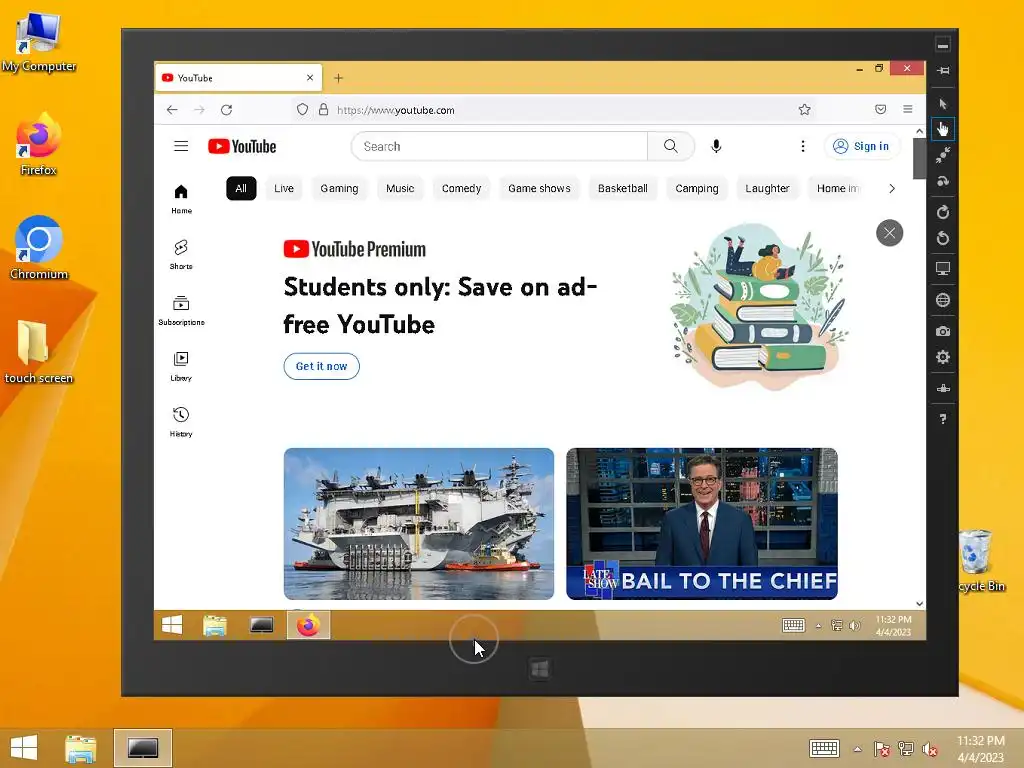Screen dimensions: 1024x768
Task: Go back in Firefox
Action: (172, 110)
